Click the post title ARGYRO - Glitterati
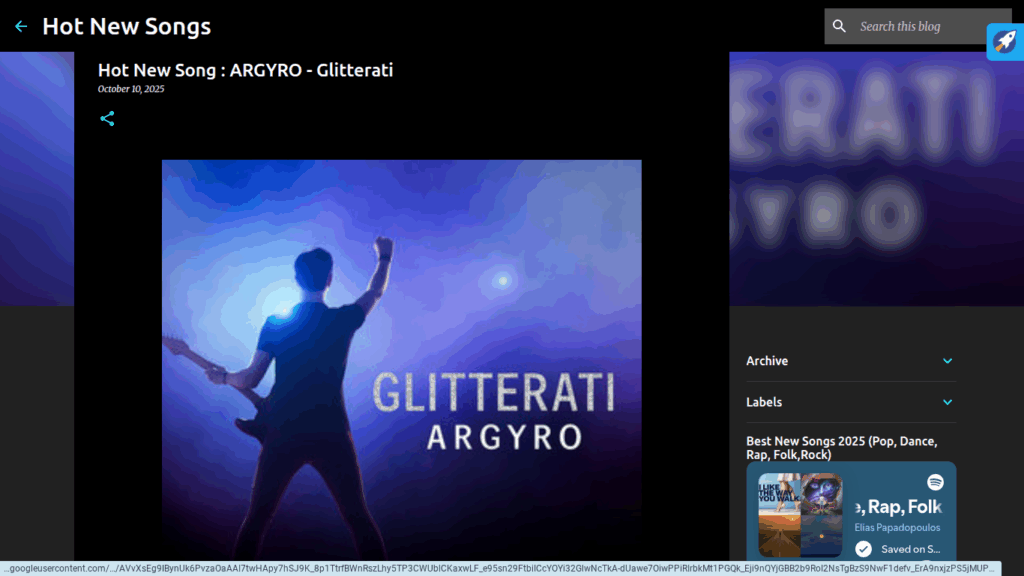This screenshot has width=1024, height=576. [x=245, y=70]
